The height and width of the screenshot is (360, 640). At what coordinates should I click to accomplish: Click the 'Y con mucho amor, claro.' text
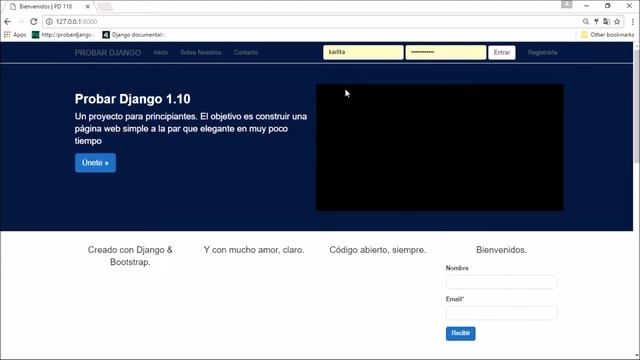(254, 250)
